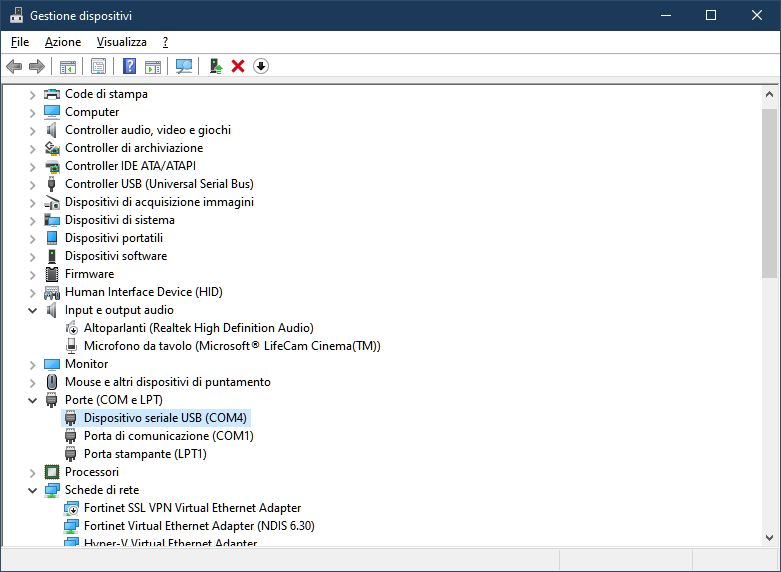Click the Gestione dispositivi title bar icon
The image size is (781, 572).
click(16, 15)
